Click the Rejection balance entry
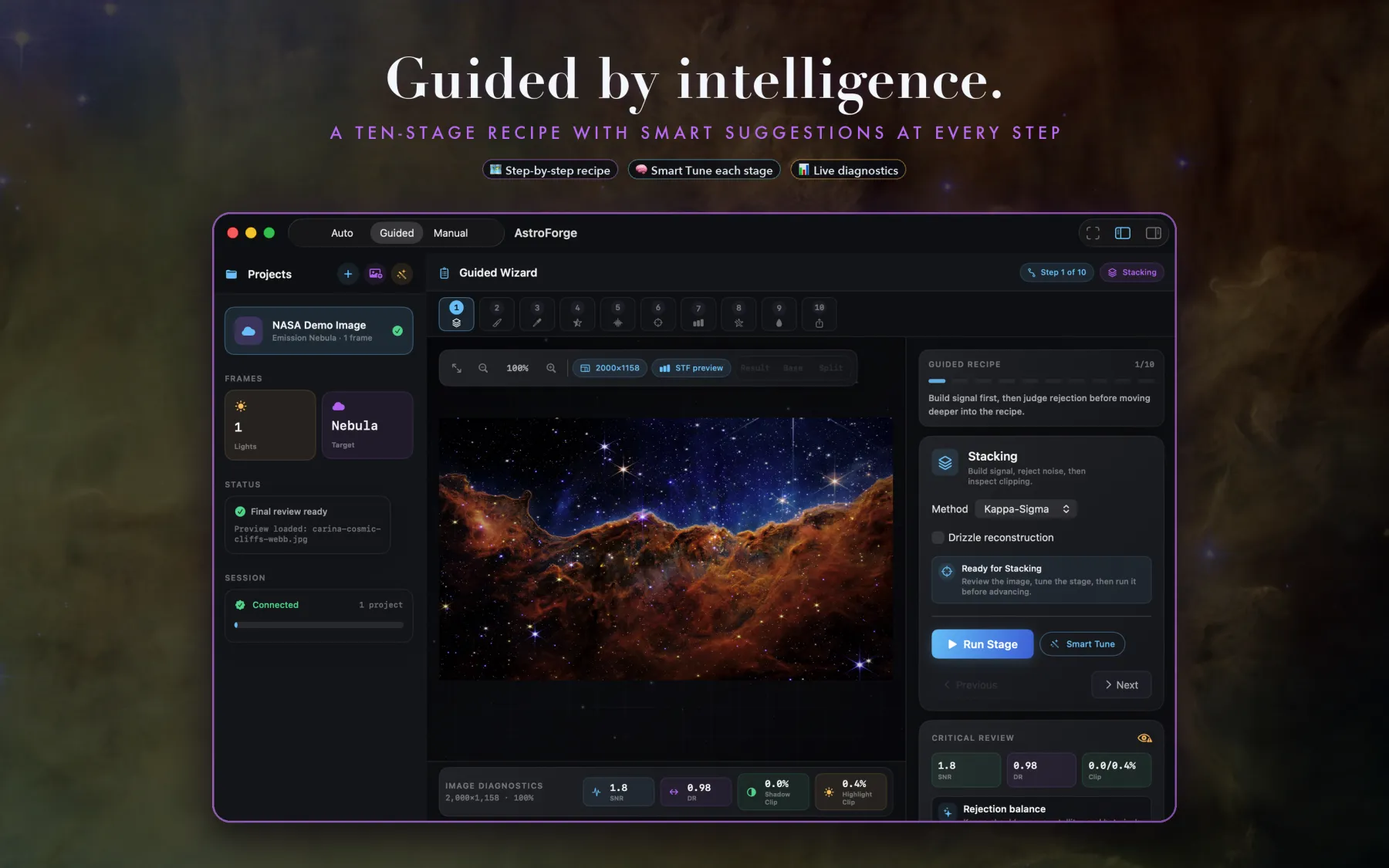The width and height of the screenshot is (1389, 868). (x=1041, y=809)
